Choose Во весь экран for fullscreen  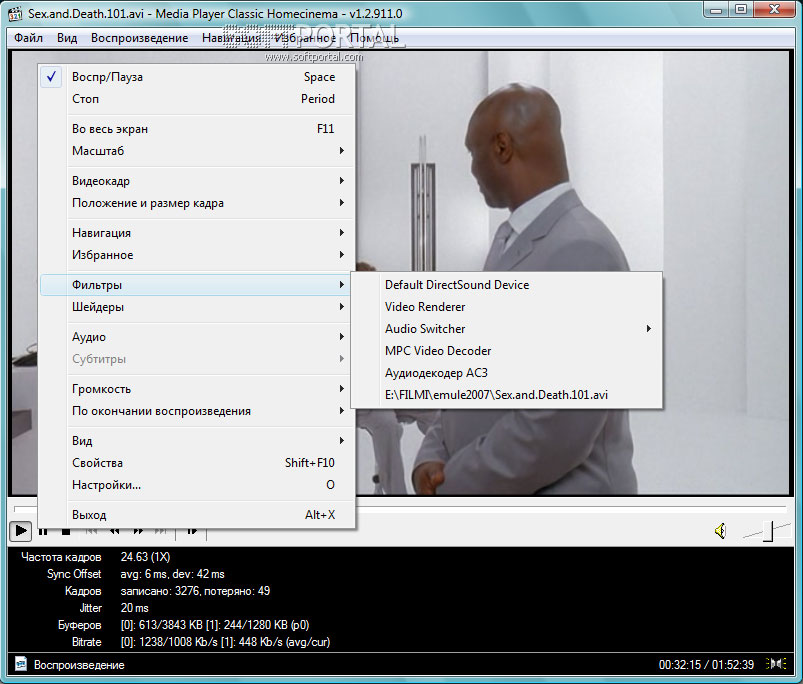(x=196, y=129)
